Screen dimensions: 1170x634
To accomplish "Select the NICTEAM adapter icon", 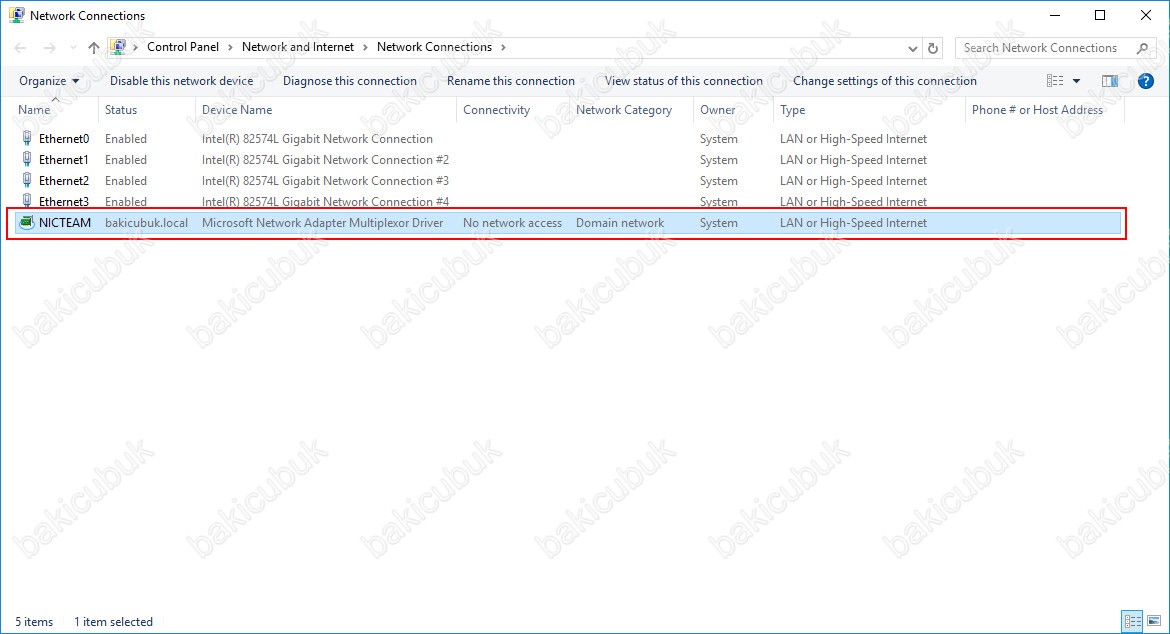I will [26, 223].
